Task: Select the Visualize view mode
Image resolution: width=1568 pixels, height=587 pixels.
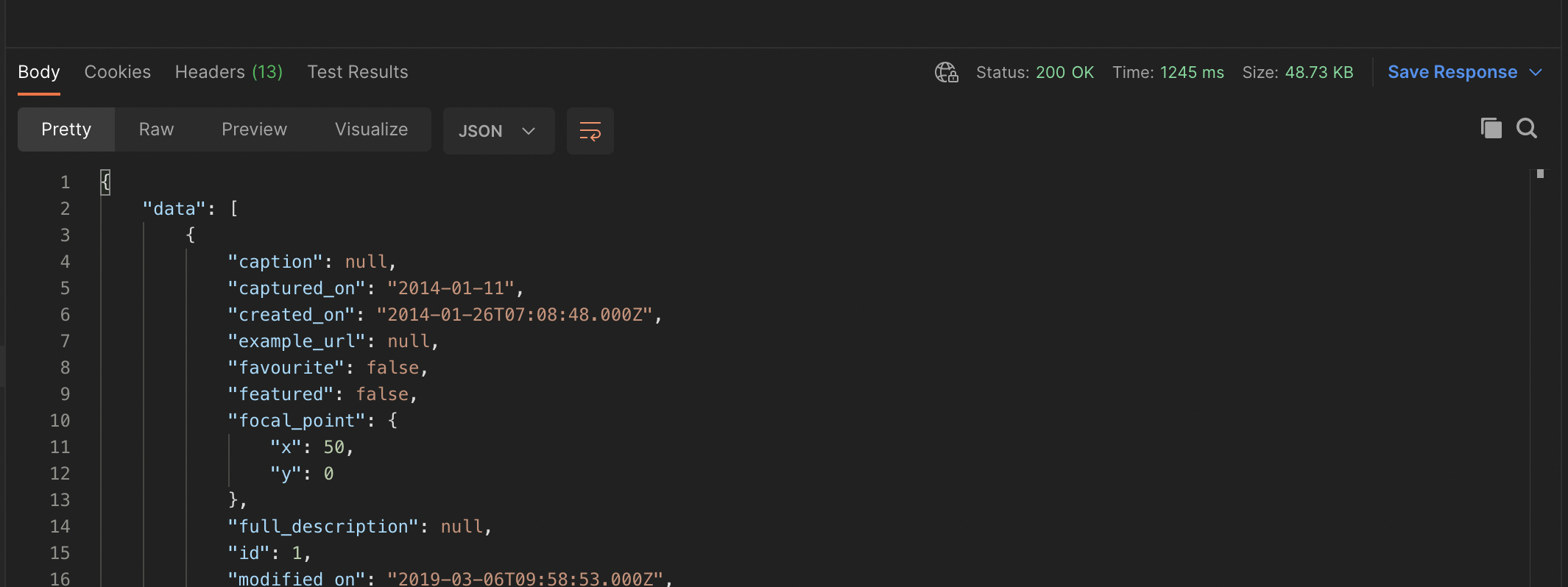Action: (371, 129)
